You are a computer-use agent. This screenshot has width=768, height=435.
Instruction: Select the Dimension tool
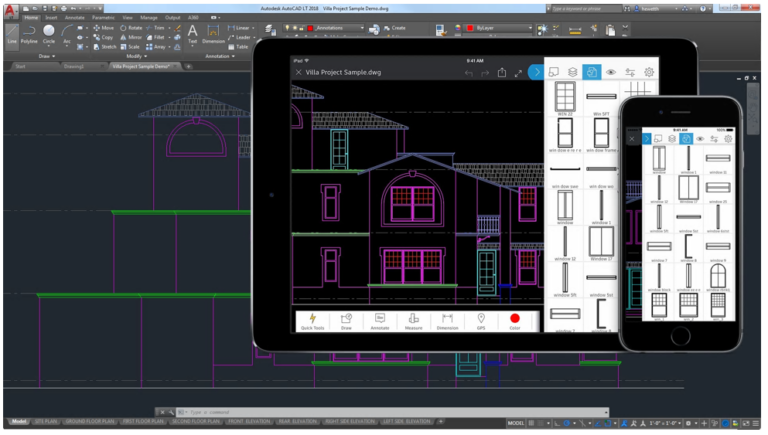[213, 34]
